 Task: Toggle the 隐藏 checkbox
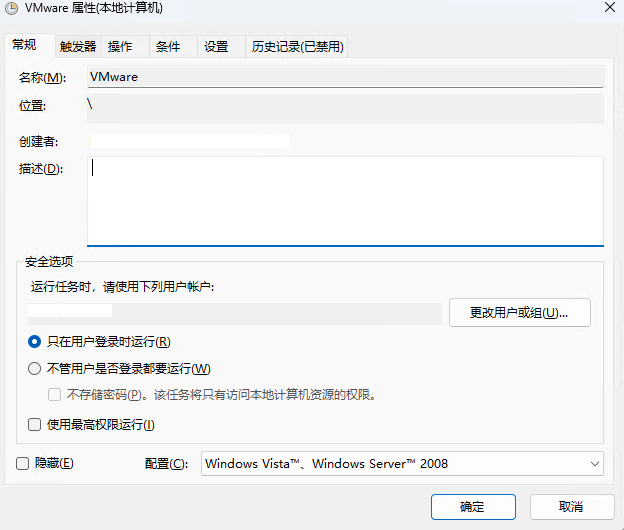coord(23,463)
